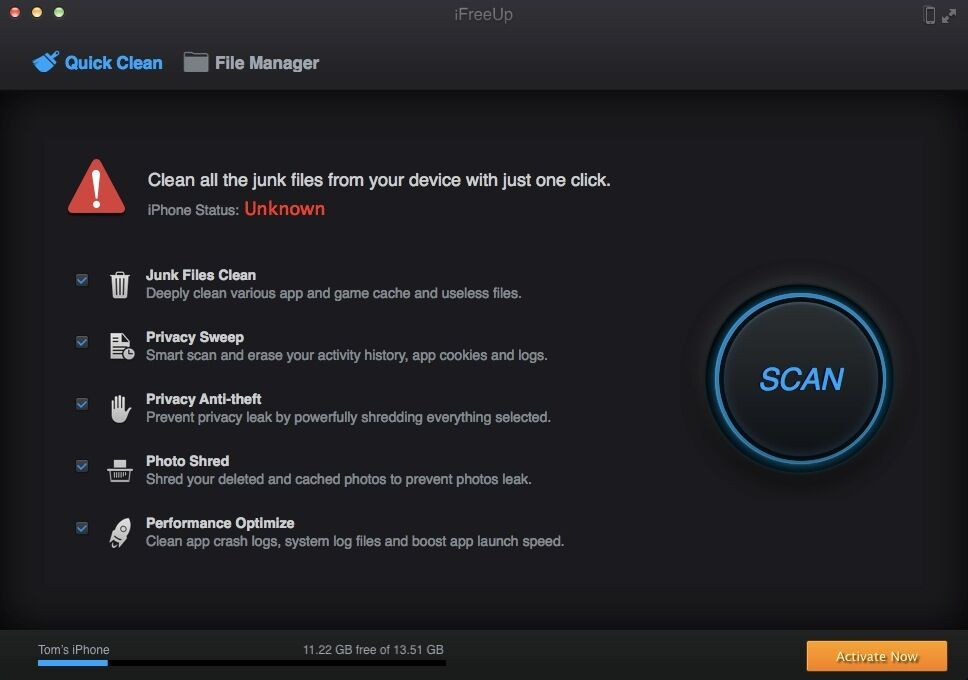Click the iFreeUp window title

click(x=483, y=14)
